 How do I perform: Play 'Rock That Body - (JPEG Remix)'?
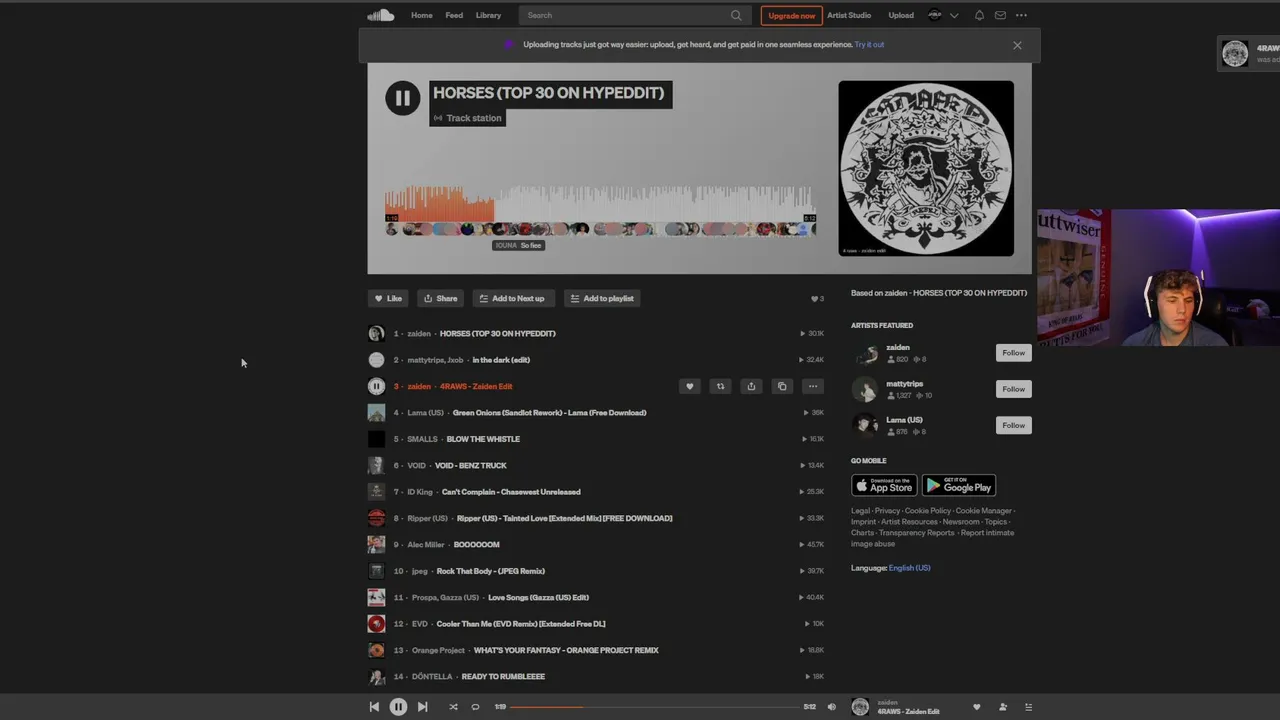[x=598, y=571]
